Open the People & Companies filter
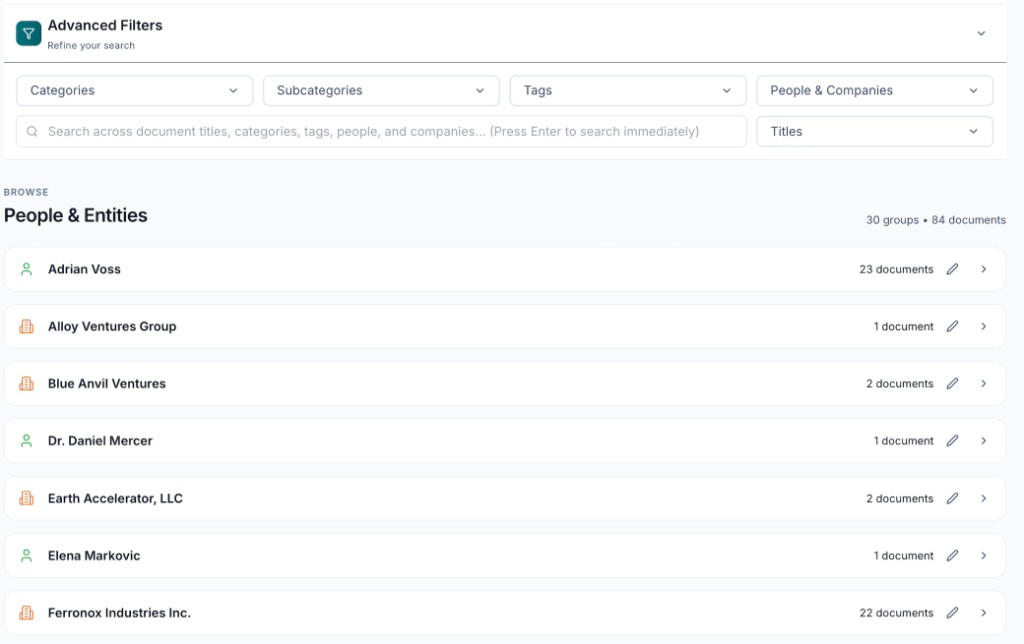The height and width of the screenshot is (644, 1024). (x=874, y=90)
